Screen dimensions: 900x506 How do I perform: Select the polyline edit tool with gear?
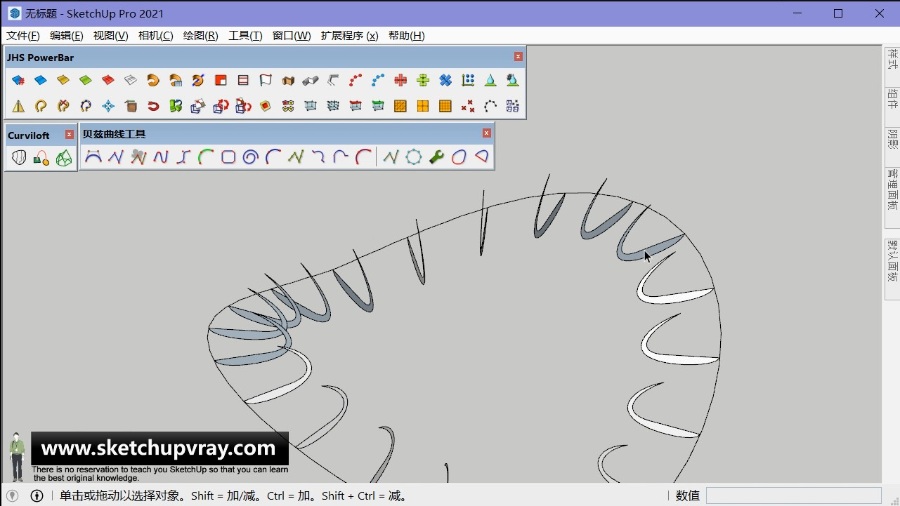pyautogui.click(x=138, y=157)
